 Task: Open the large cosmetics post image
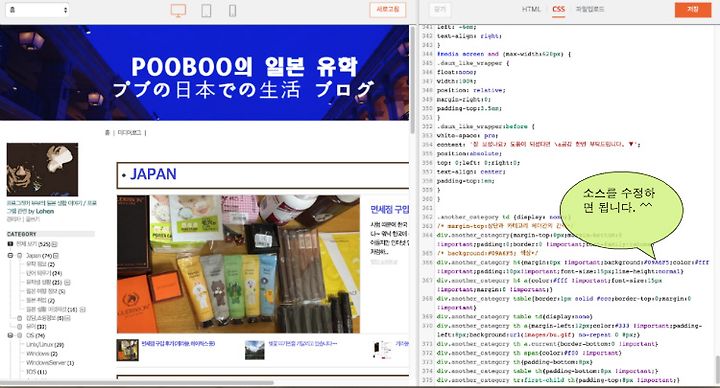238,264
